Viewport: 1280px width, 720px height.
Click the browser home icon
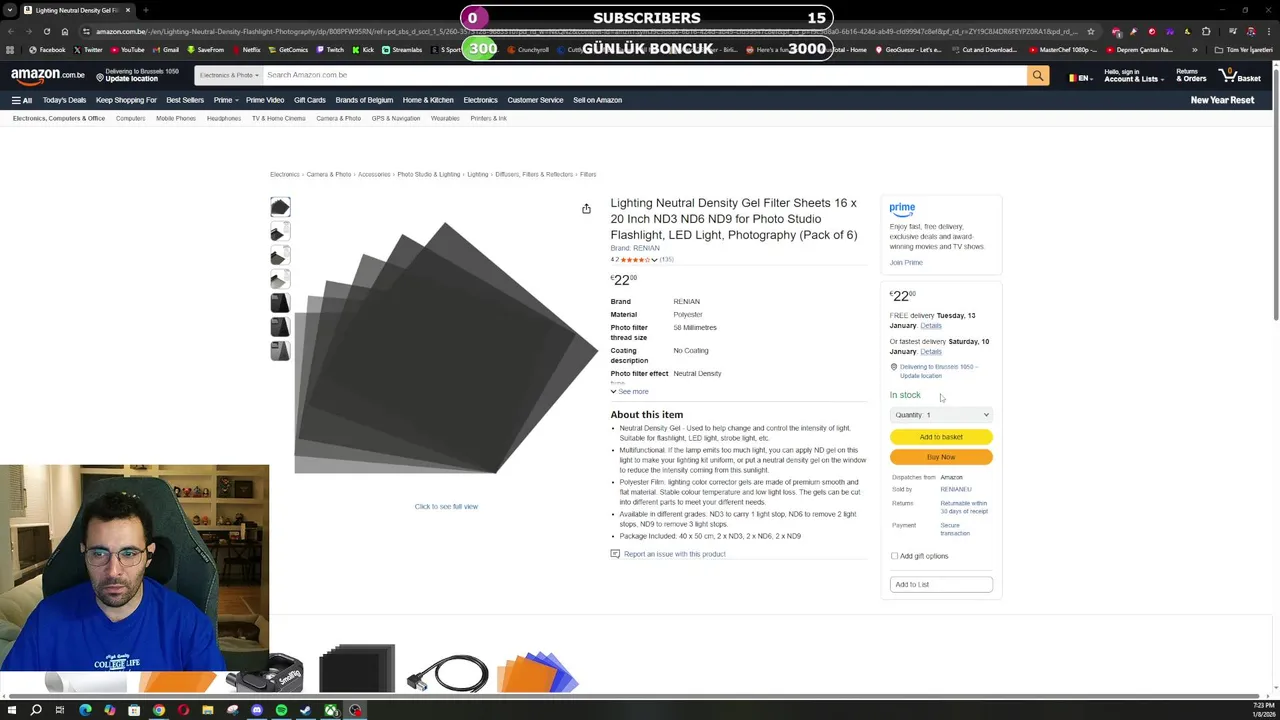click(65, 31)
